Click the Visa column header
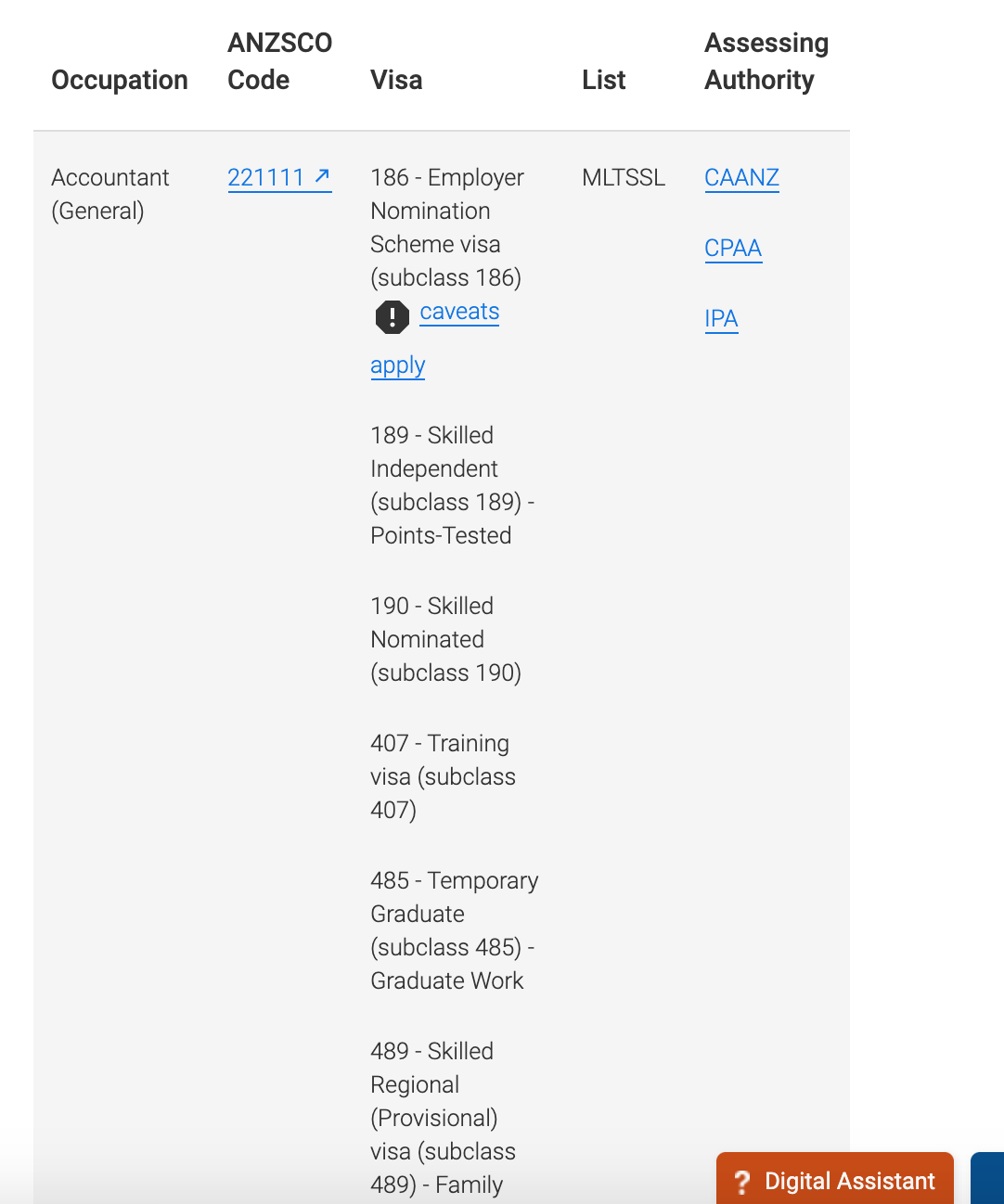This screenshot has width=1004, height=1204. 396,80
